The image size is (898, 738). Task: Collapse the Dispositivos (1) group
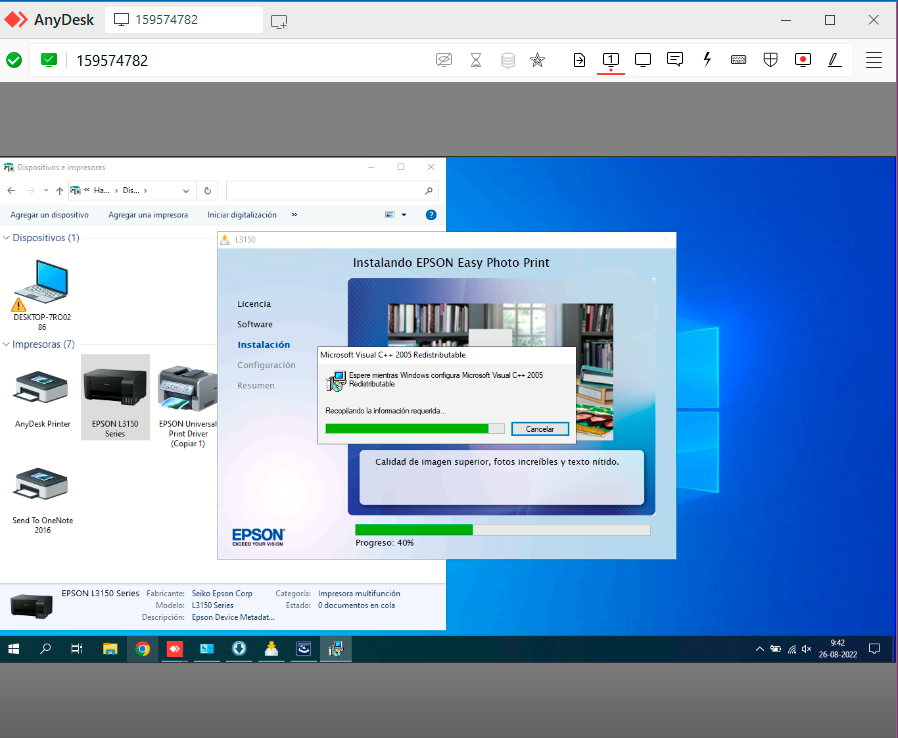tap(6, 238)
